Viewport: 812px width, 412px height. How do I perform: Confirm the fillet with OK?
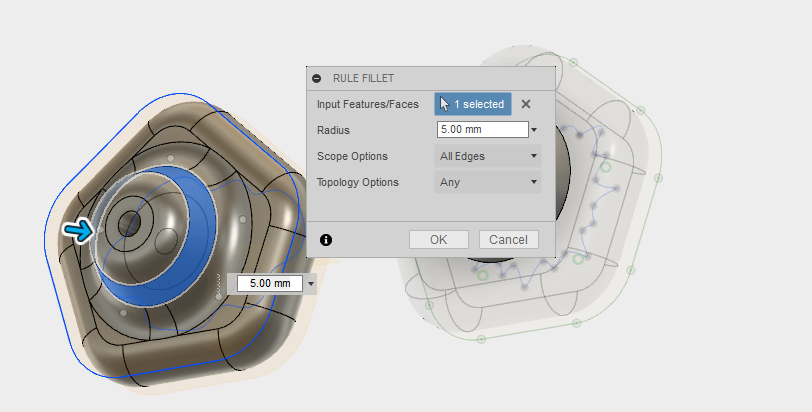coord(439,240)
